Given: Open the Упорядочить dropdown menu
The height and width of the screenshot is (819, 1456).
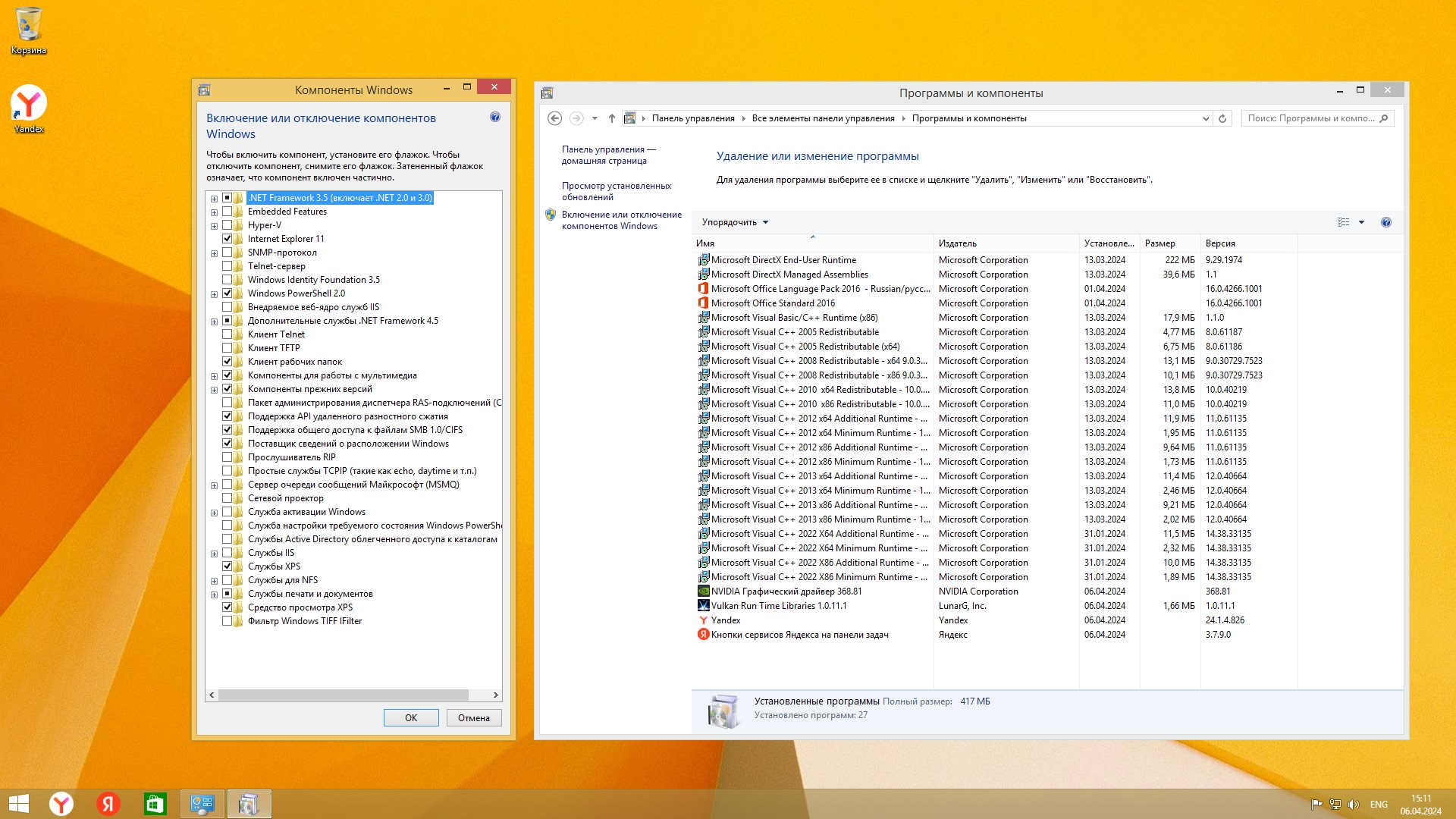Looking at the screenshot, I should (734, 222).
